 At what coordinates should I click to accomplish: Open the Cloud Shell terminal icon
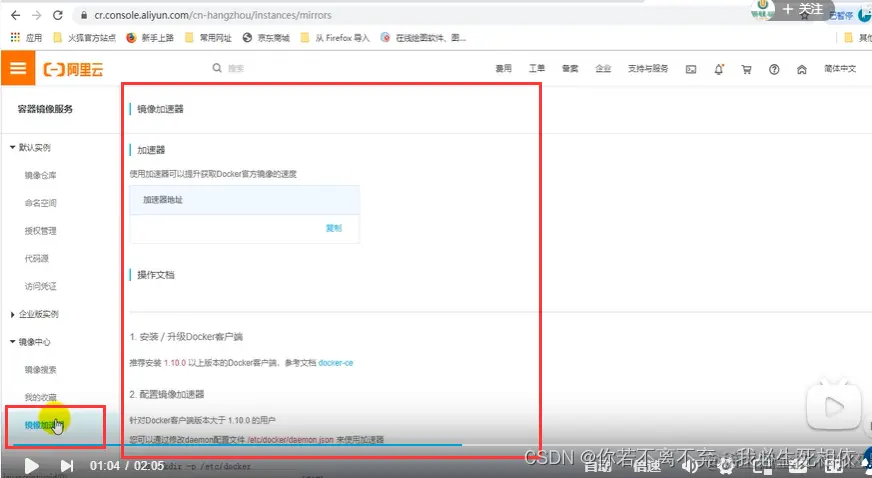point(691,69)
